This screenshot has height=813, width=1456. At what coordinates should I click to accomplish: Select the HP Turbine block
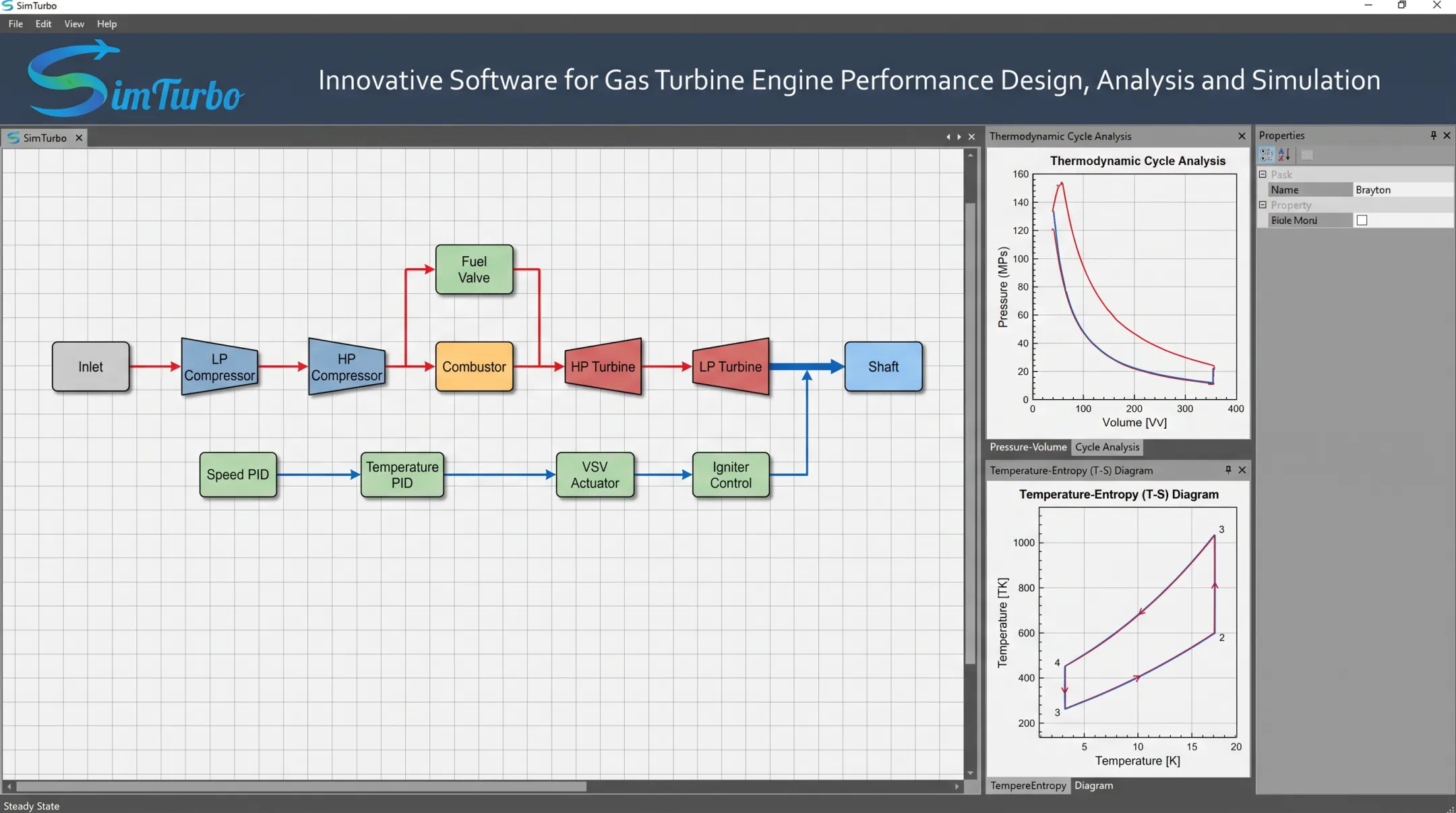pos(603,367)
